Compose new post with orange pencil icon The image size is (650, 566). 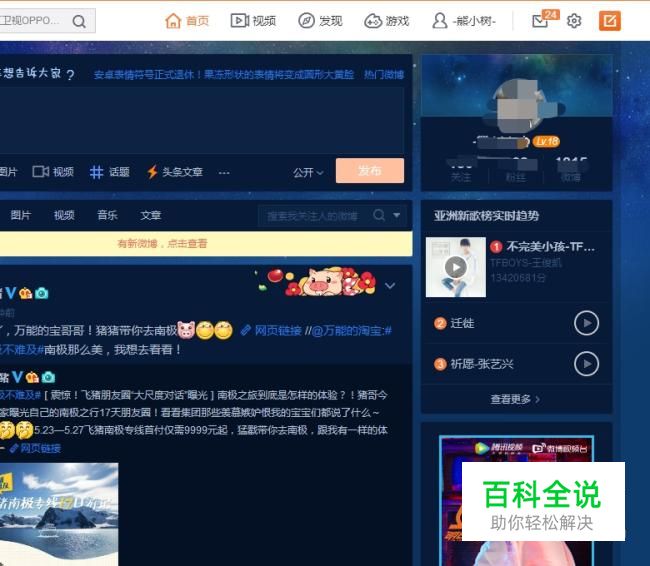point(610,21)
